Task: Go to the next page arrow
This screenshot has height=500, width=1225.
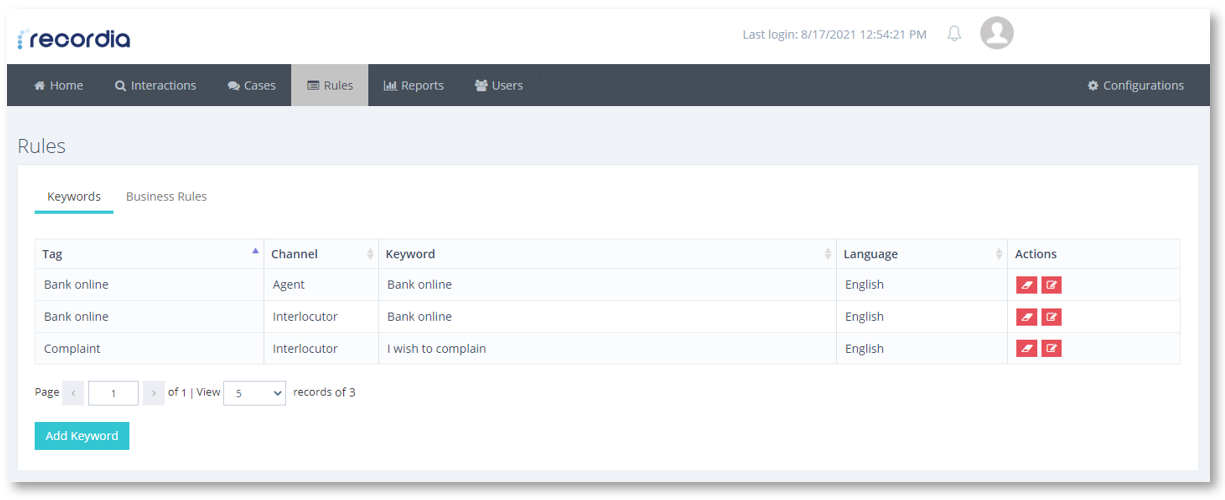Action: (153, 393)
